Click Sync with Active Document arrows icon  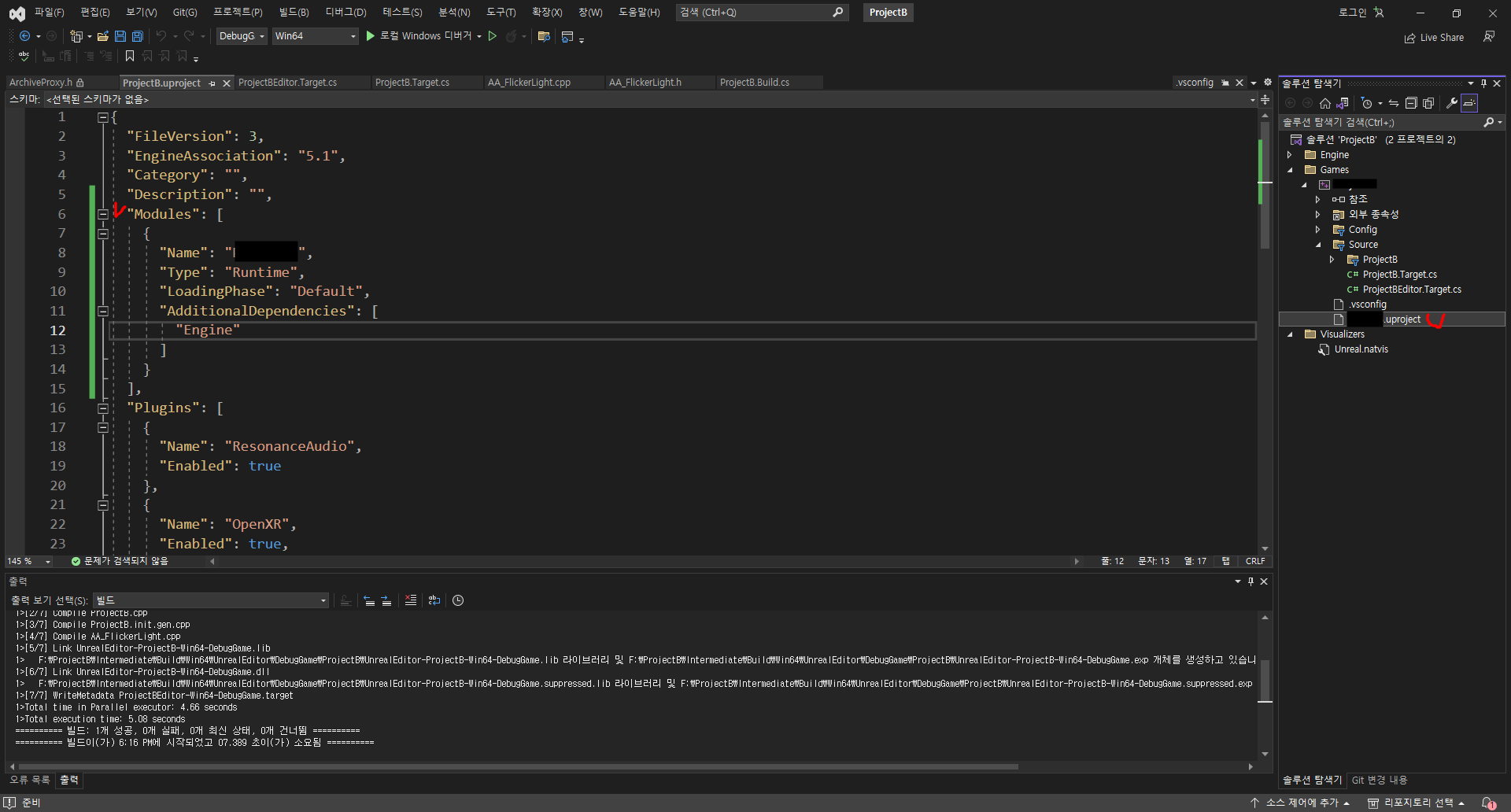click(1394, 103)
